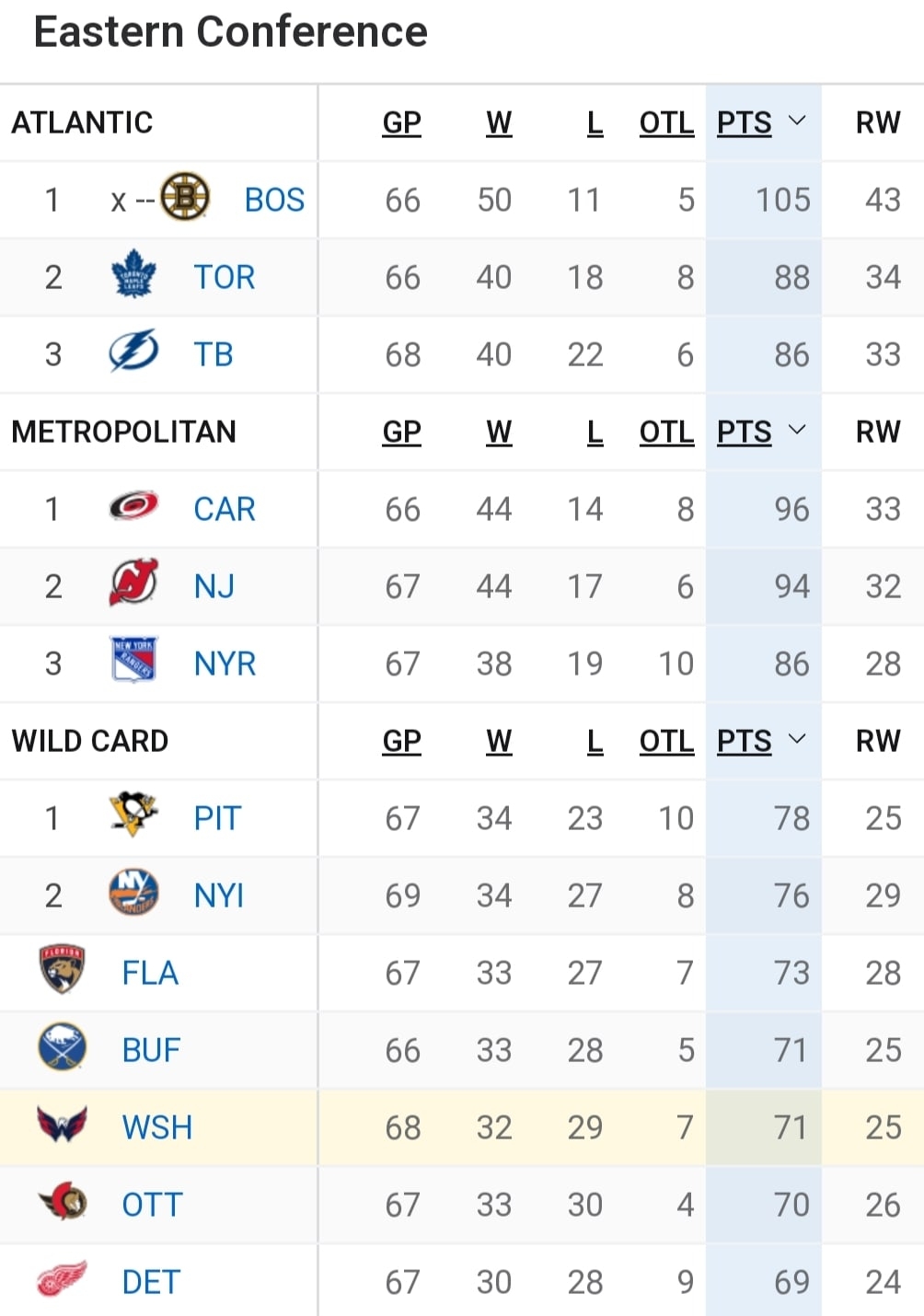Sort Wild Card table by W column
This screenshot has width=924, height=1316.
pos(499,741)
